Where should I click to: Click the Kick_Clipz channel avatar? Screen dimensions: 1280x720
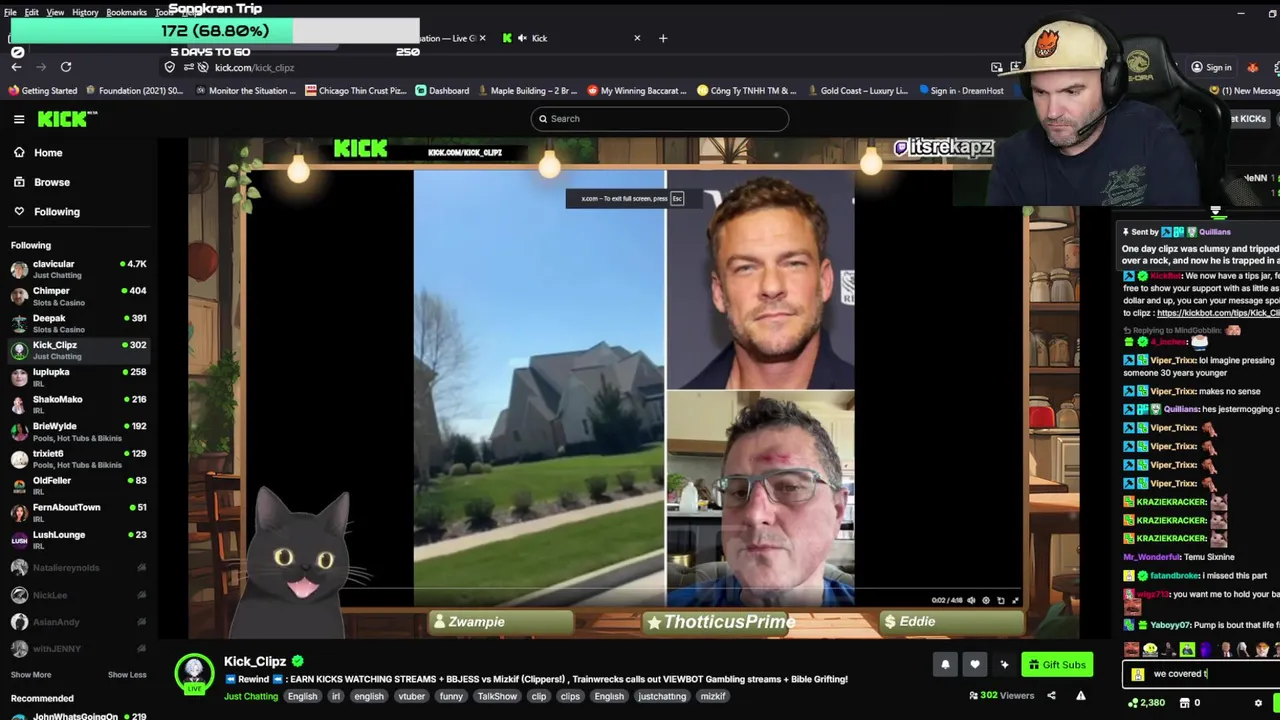(195, 674)
